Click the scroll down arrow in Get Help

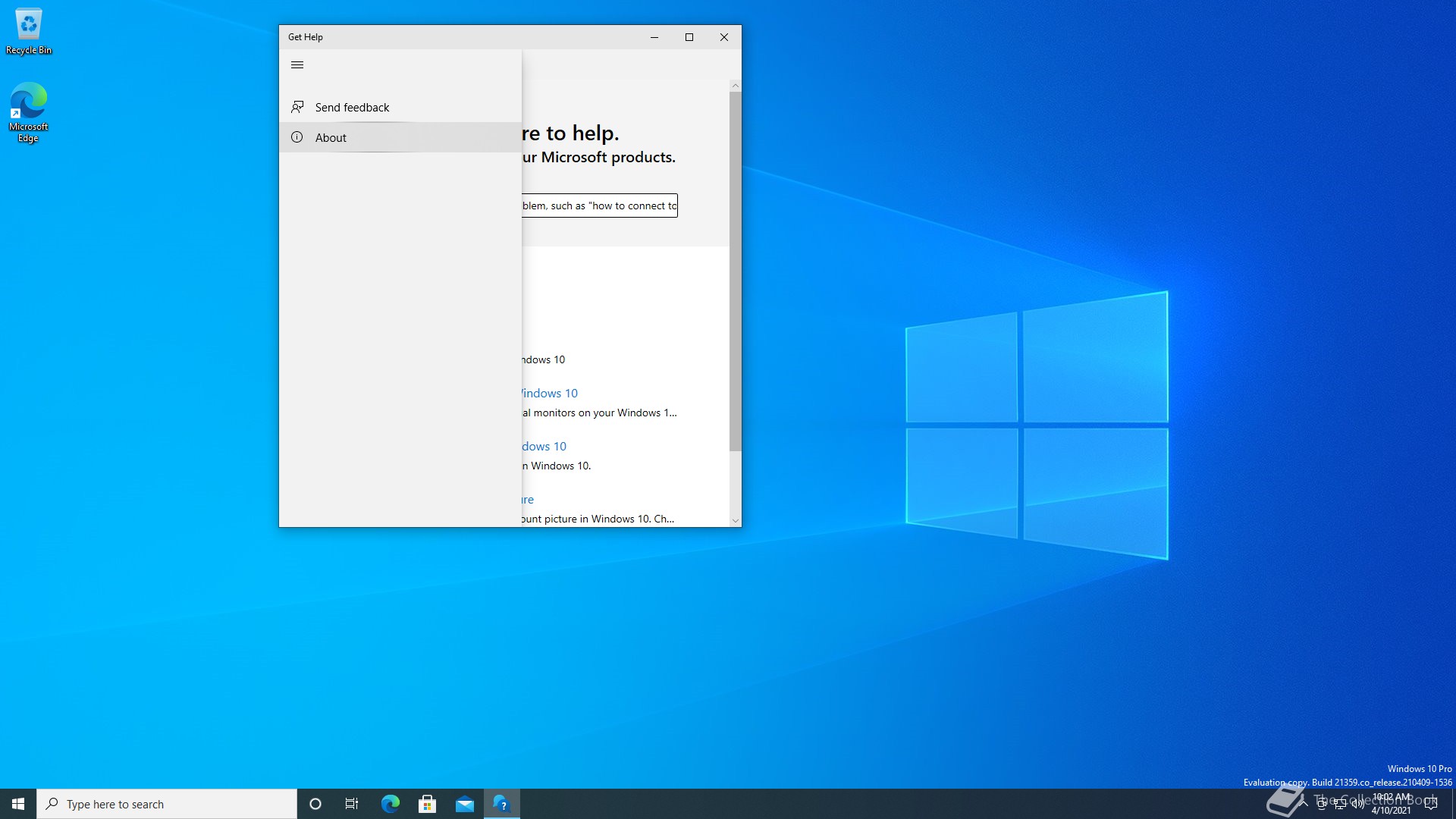tap(735, 521)
